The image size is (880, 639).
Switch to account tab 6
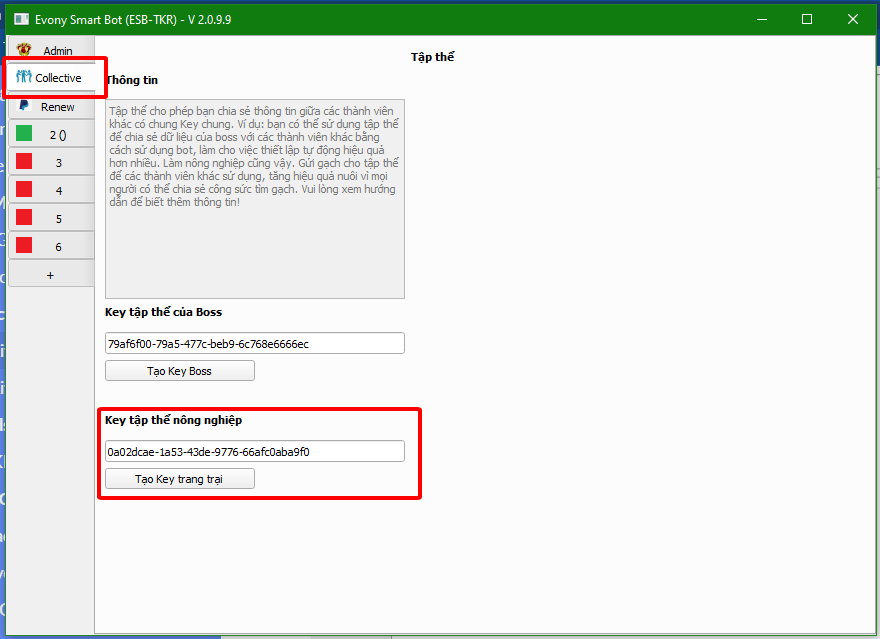pos(58,246)
